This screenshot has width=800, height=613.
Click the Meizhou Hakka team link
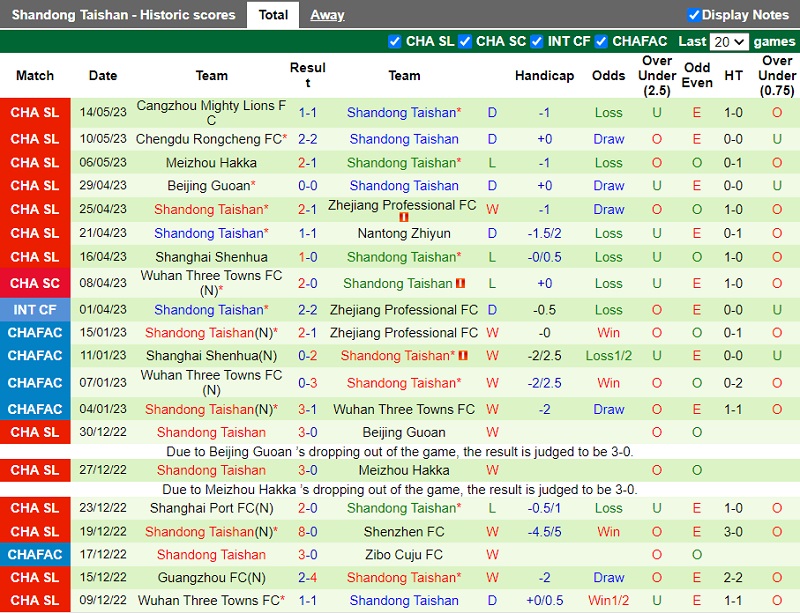[211, 163]
